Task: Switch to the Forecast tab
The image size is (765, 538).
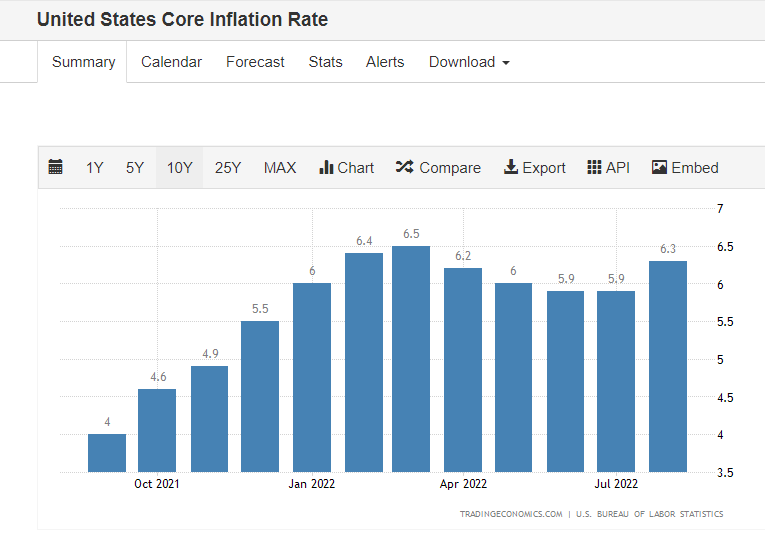Action: [255, 62]
